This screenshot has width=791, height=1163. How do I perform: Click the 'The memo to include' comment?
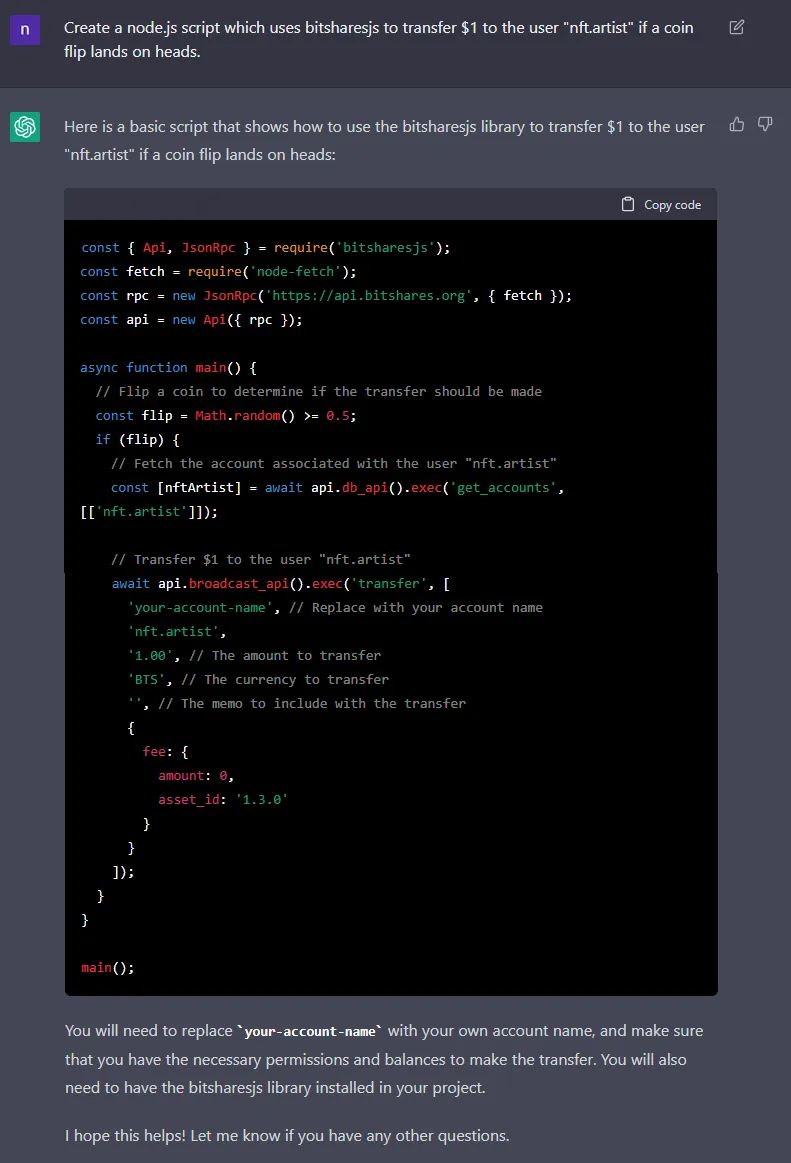click(312, 703)
